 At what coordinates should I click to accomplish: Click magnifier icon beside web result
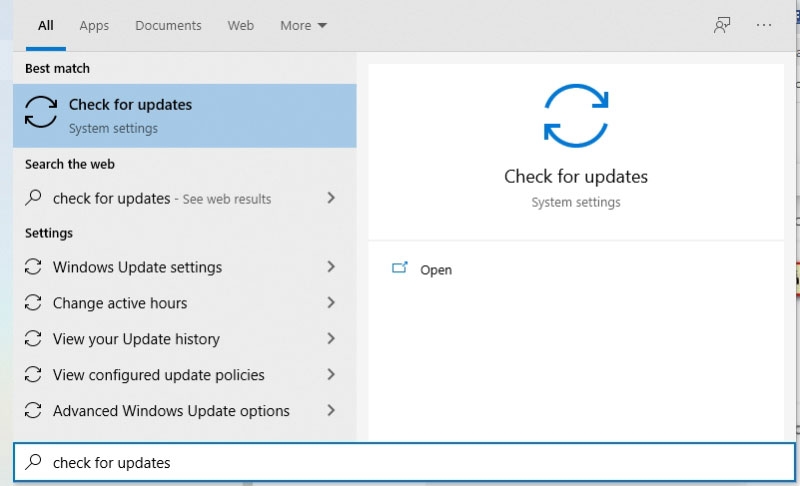point(33,197)
